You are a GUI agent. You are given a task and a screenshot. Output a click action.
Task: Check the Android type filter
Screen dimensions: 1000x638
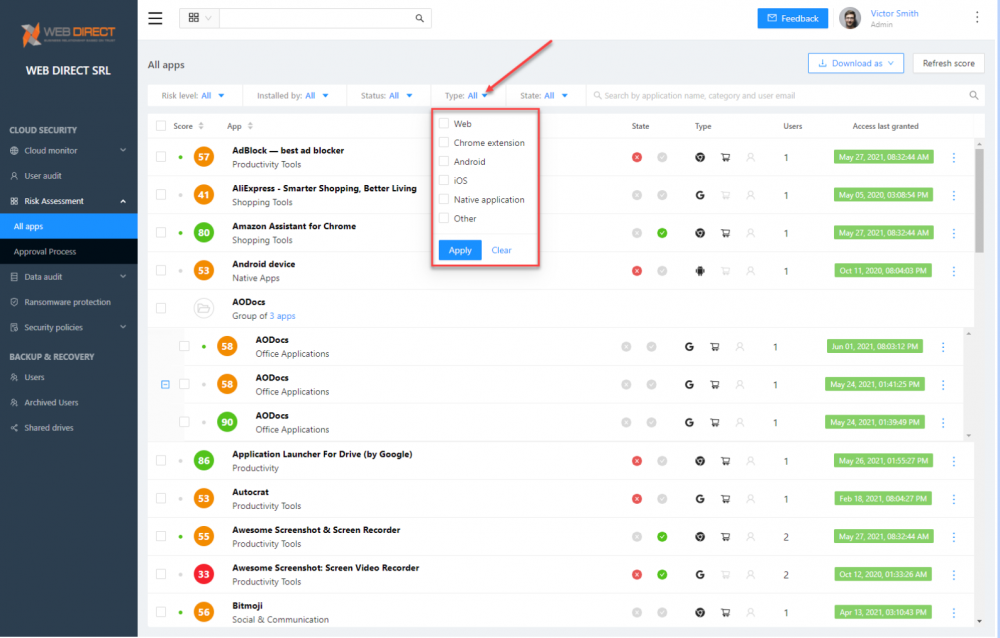point(444,161)
